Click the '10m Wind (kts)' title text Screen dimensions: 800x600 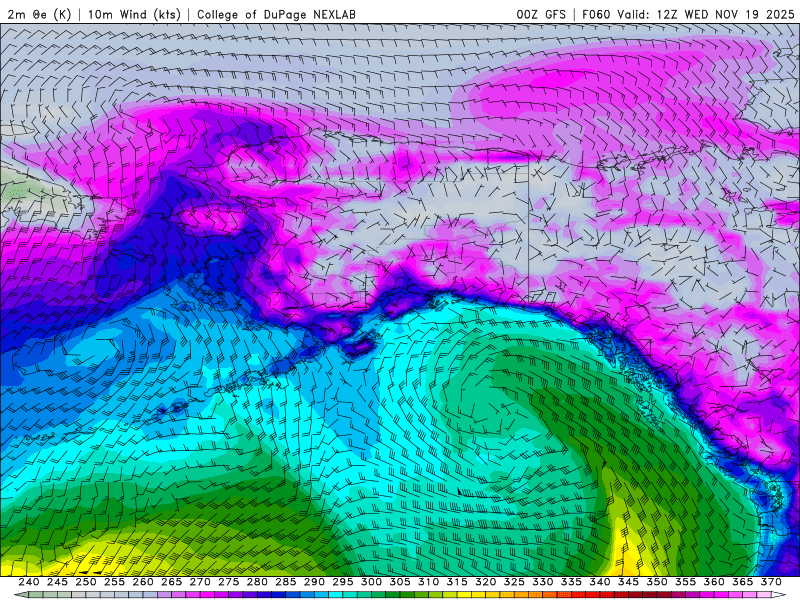pyautogui.click(x=134, y=14)
